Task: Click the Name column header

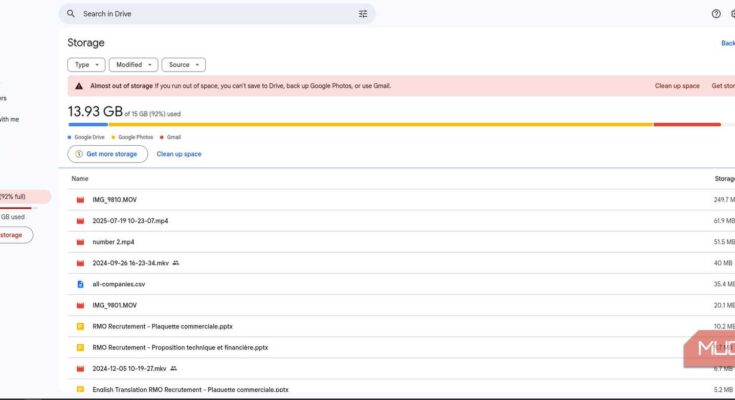Action: (x=80, y=179)
